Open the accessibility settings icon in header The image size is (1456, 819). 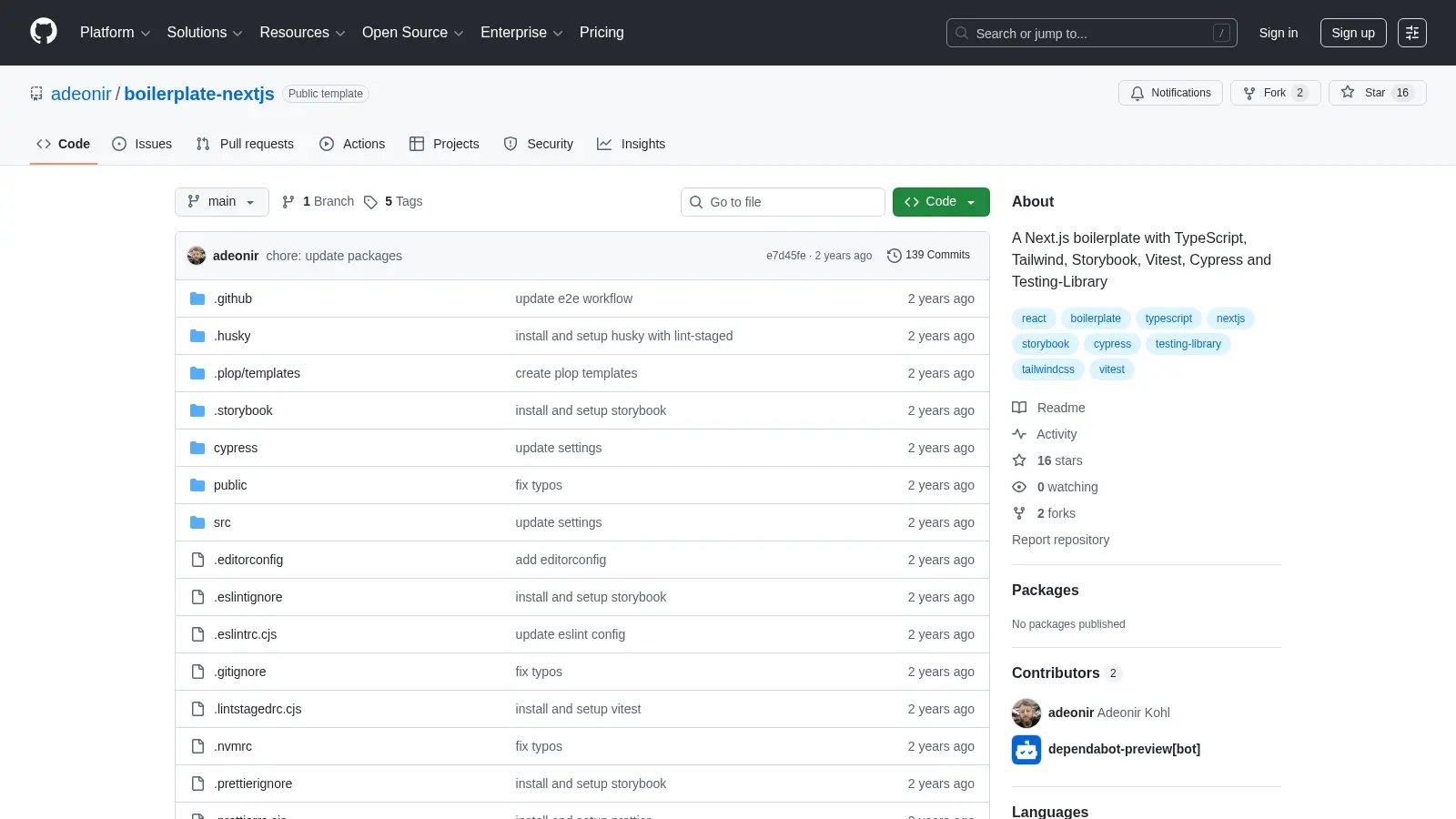tap(1412, 33)
